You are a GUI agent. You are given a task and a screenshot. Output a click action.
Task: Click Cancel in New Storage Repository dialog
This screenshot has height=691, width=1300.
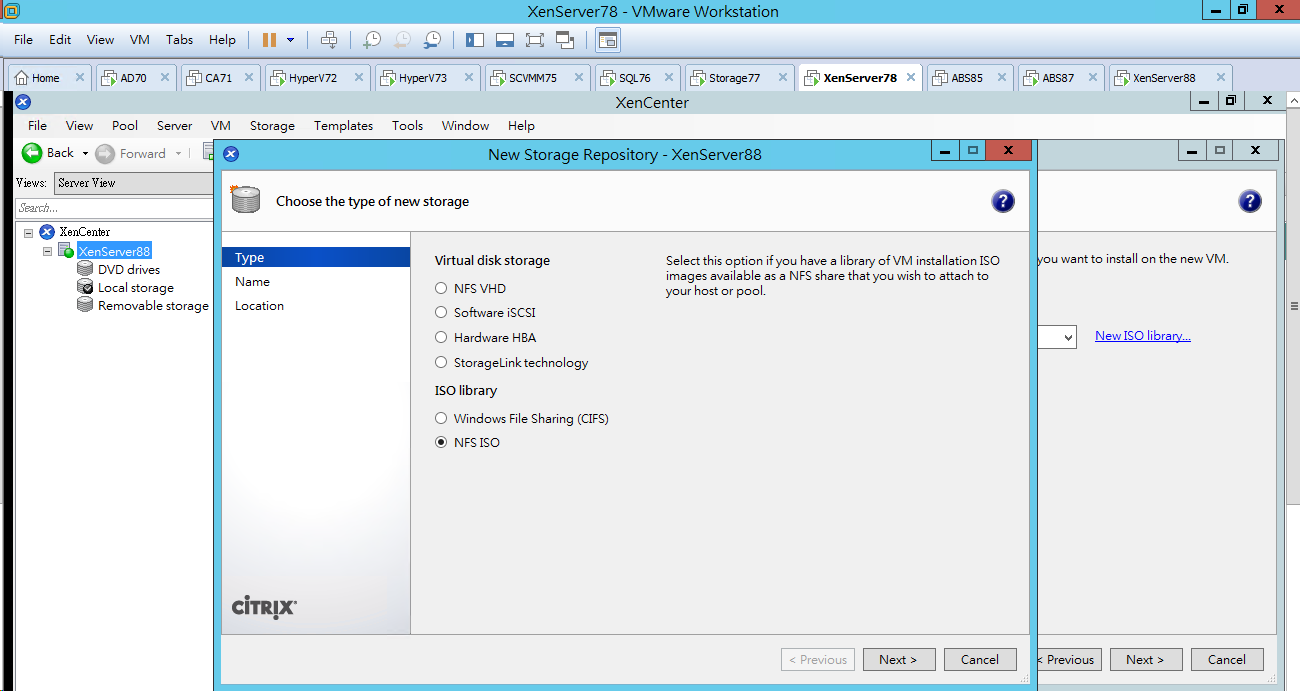point(980,659)
